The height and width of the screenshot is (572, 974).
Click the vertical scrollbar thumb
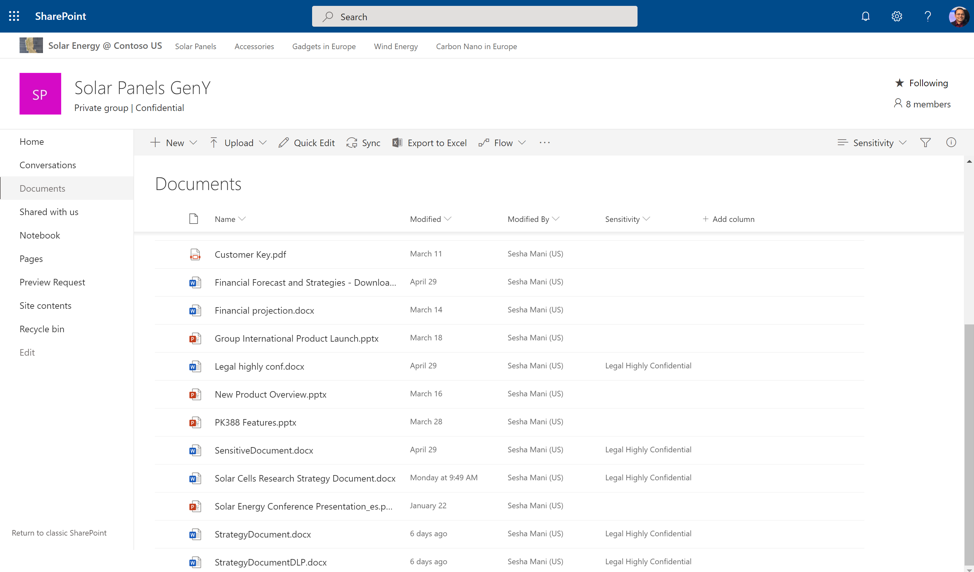coord(969,444)
